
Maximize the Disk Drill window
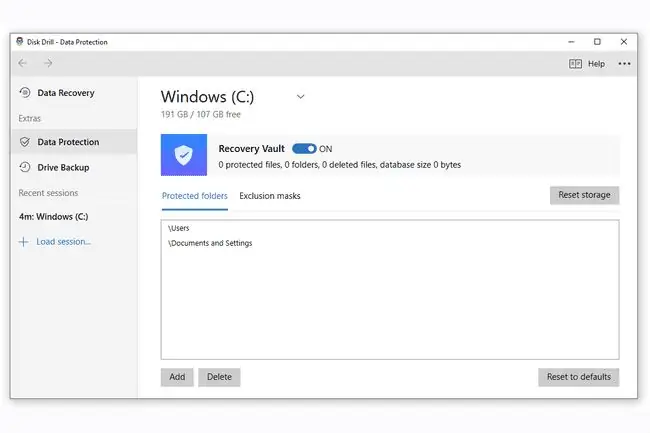(x=597, y=42)
